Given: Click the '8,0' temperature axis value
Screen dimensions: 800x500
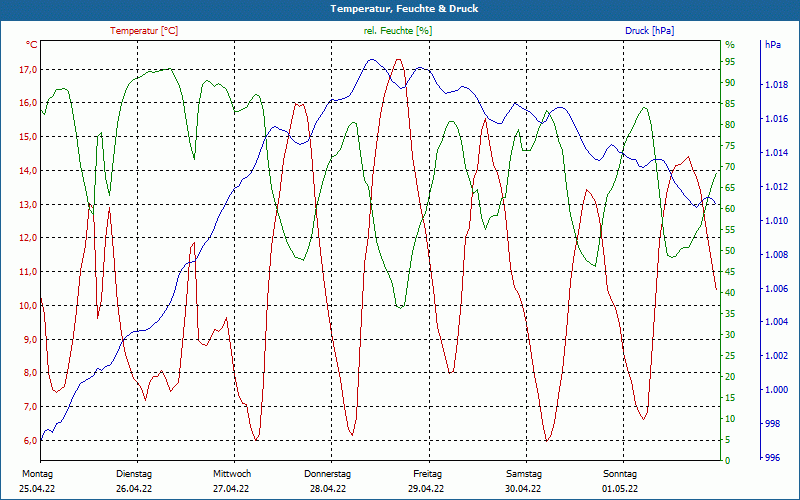Looking at the screenshot, I should coord(30,372).
